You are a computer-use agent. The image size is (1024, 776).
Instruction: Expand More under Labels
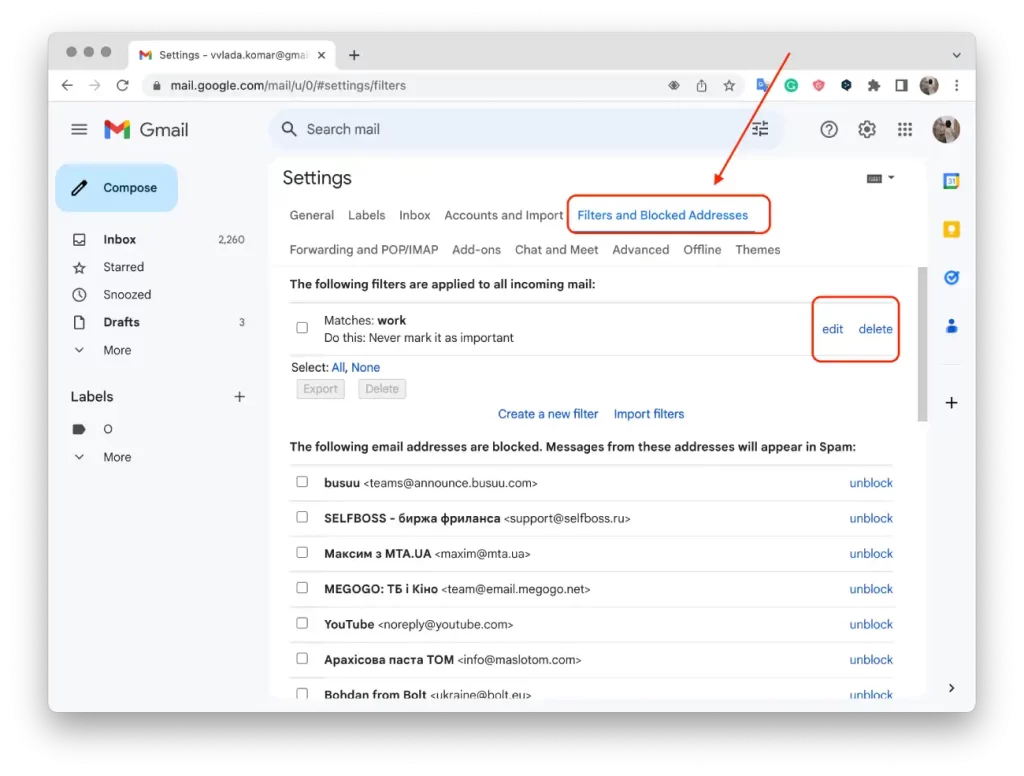117,457
